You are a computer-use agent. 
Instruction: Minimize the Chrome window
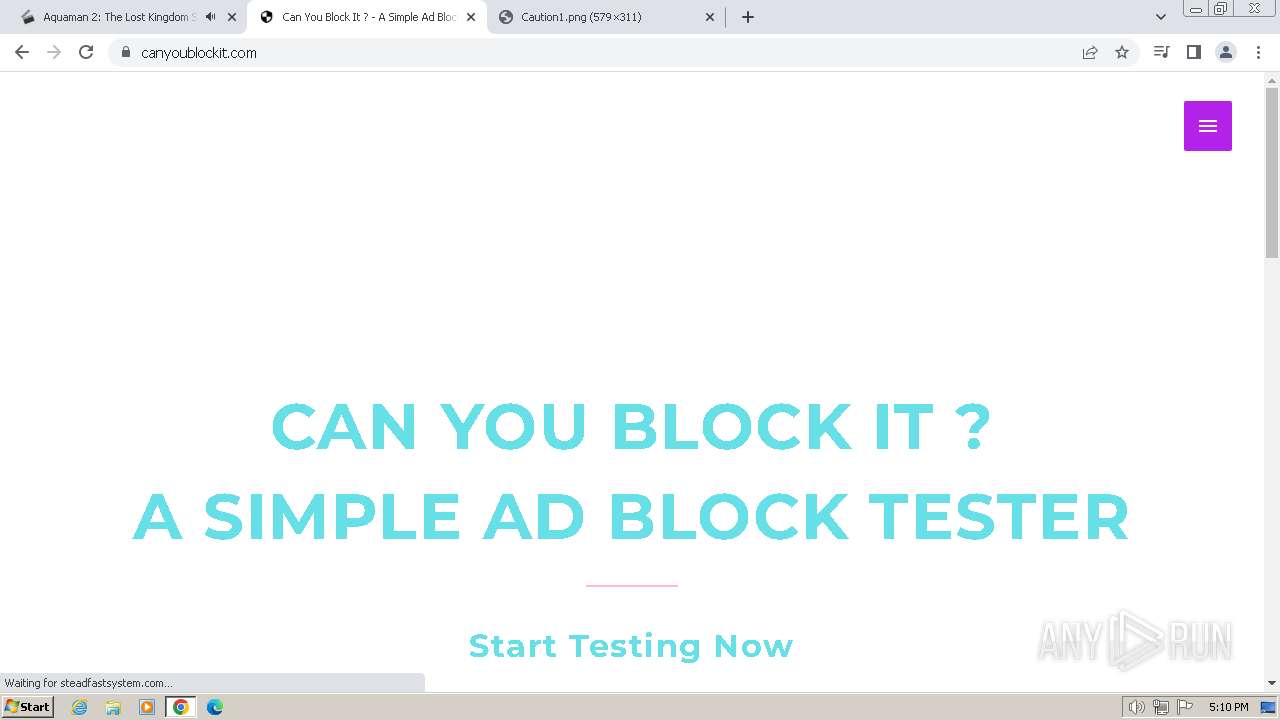(x=1195, y=9)
